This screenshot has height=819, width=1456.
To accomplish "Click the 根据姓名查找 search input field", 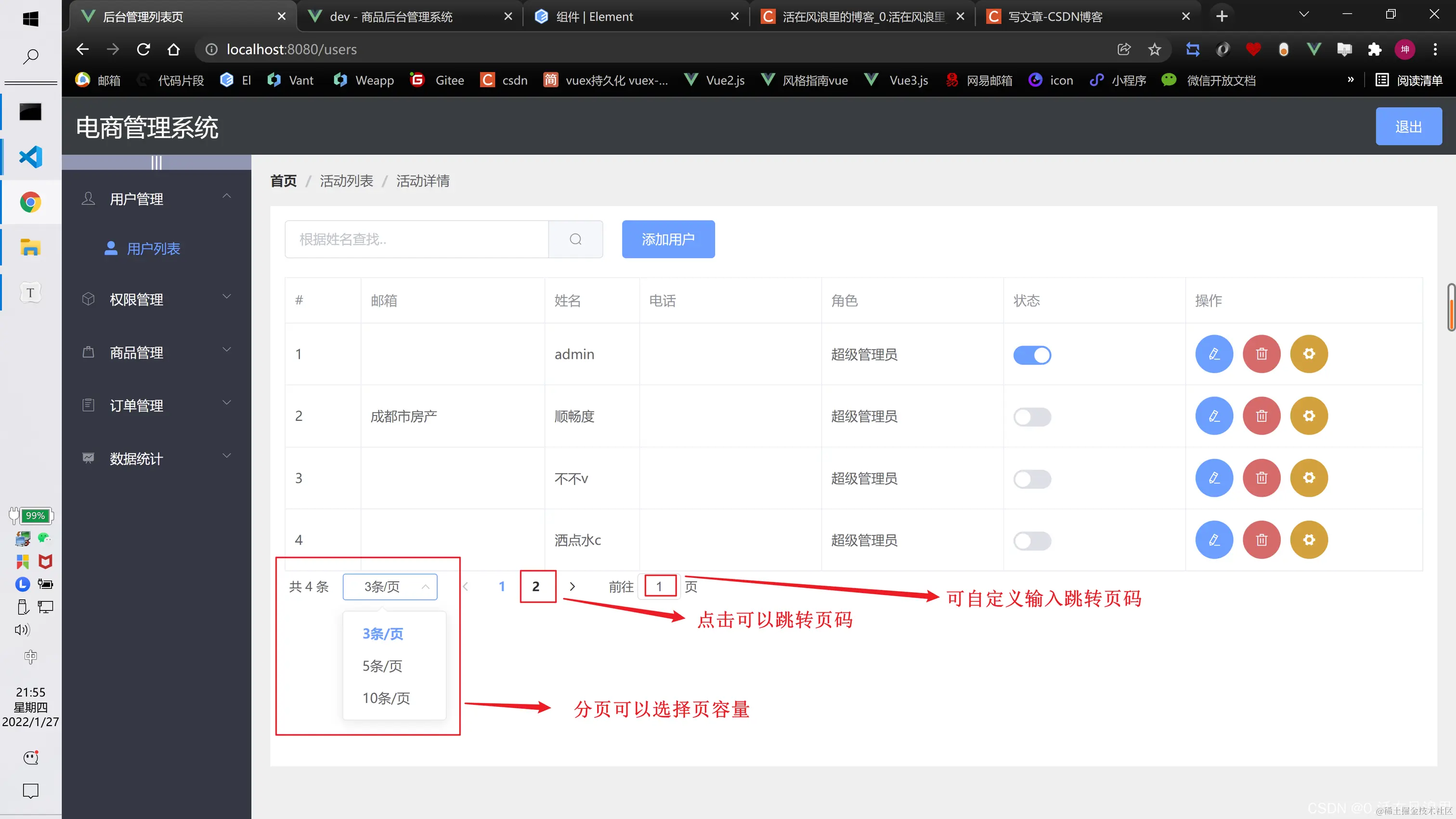I will click(416, 239).
